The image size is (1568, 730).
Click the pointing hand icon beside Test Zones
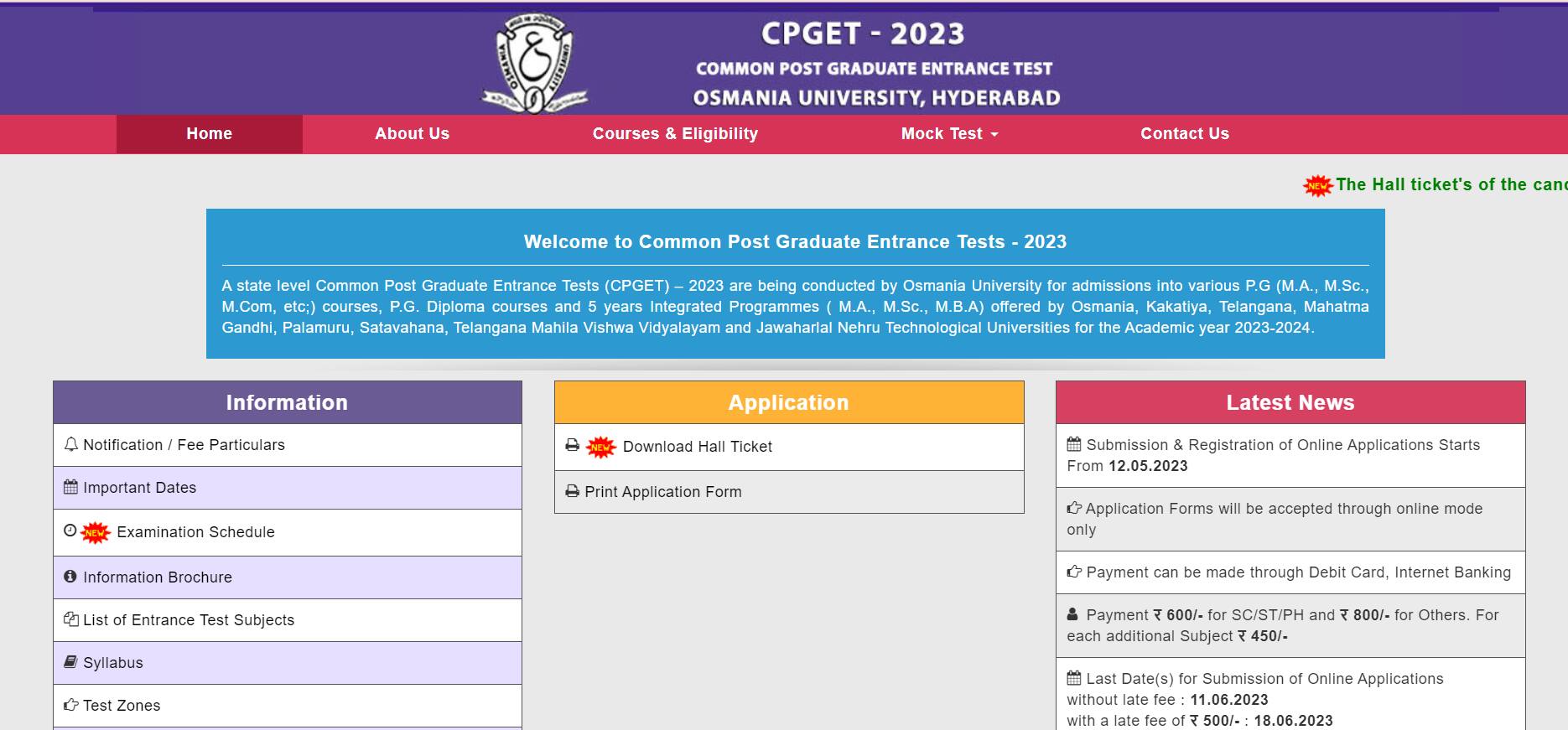pos(71,705)
